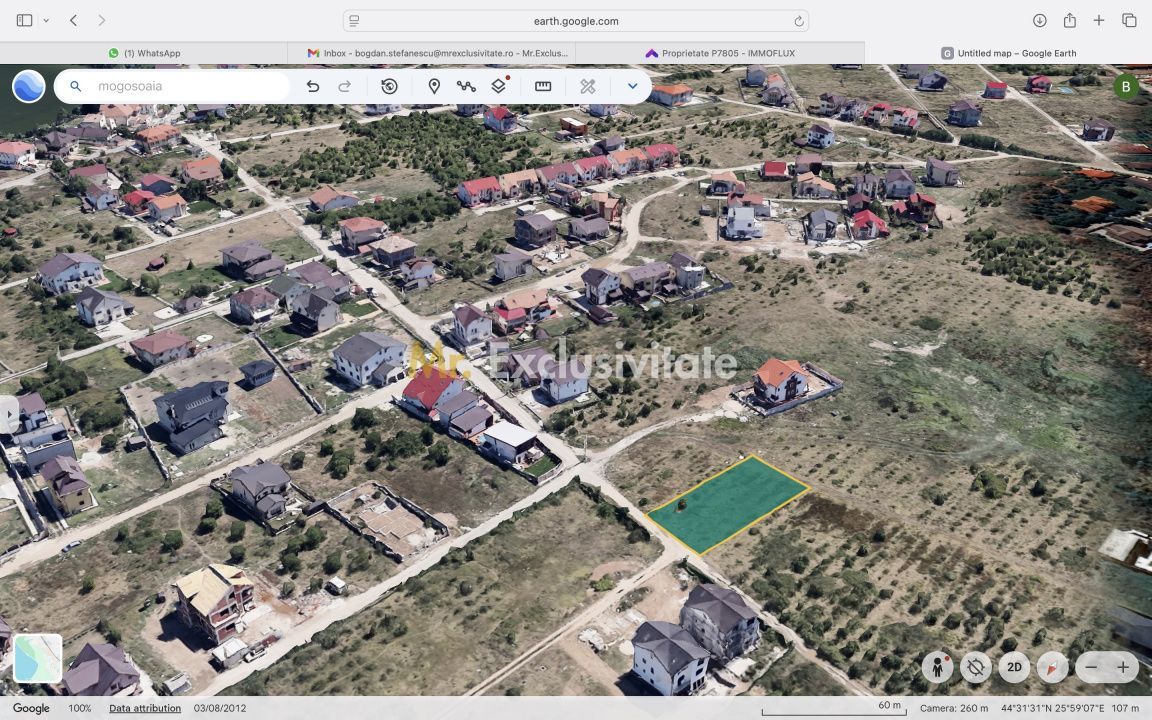Viewport: 1152px width, 720px height.
Task: Show the tab overview
Action: tap(1128, 21)
